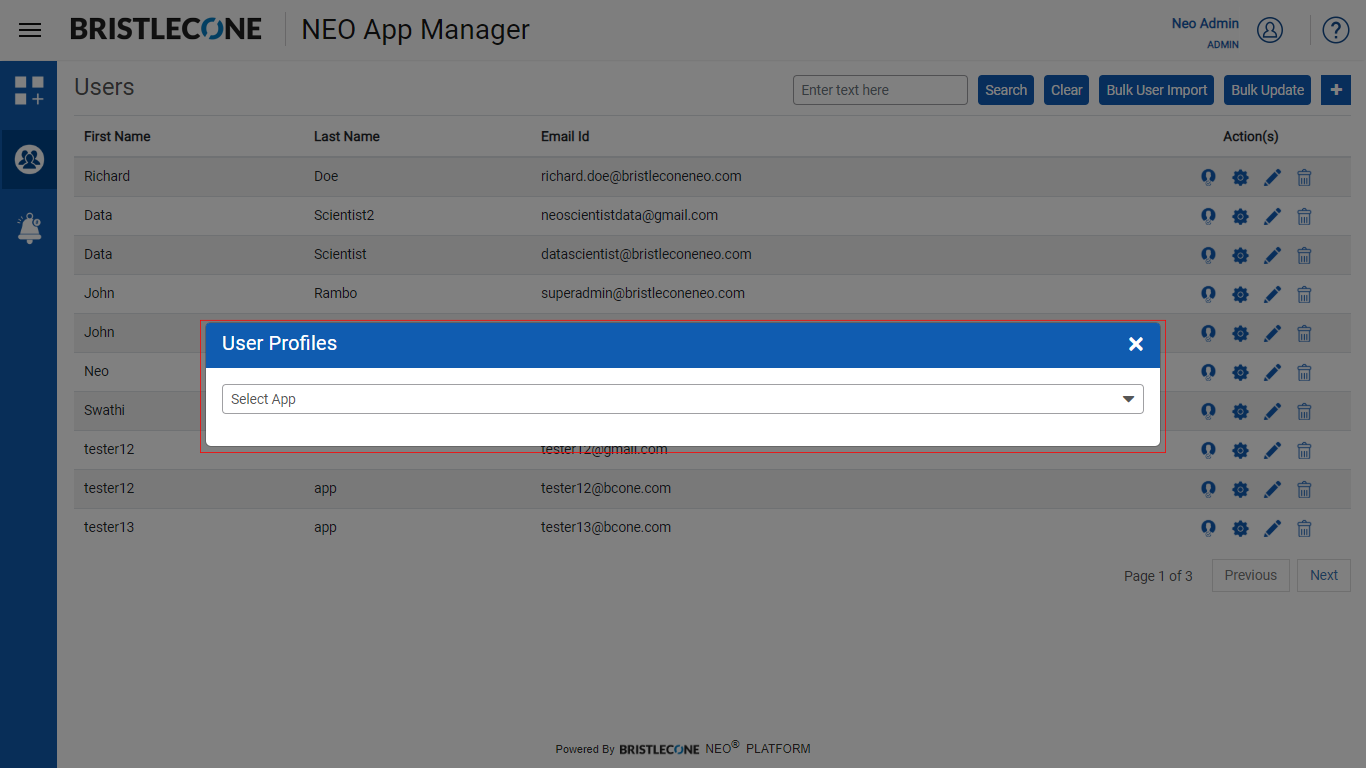Edit the Swathi user row
The height and width of the screenshot is (768, 1366).
[x=1272, y=411]
